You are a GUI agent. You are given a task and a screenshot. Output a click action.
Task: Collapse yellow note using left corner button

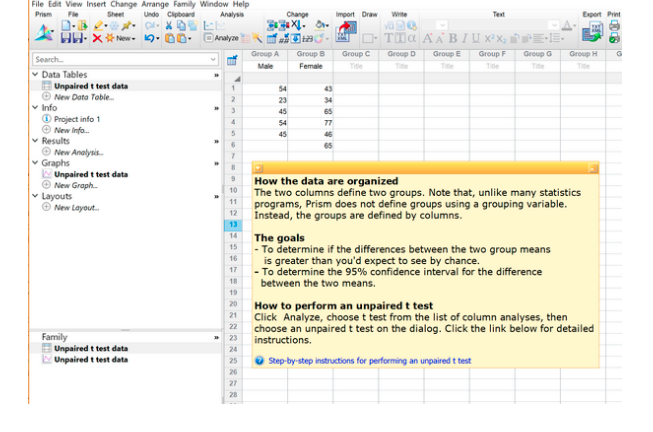click(259, 168)
